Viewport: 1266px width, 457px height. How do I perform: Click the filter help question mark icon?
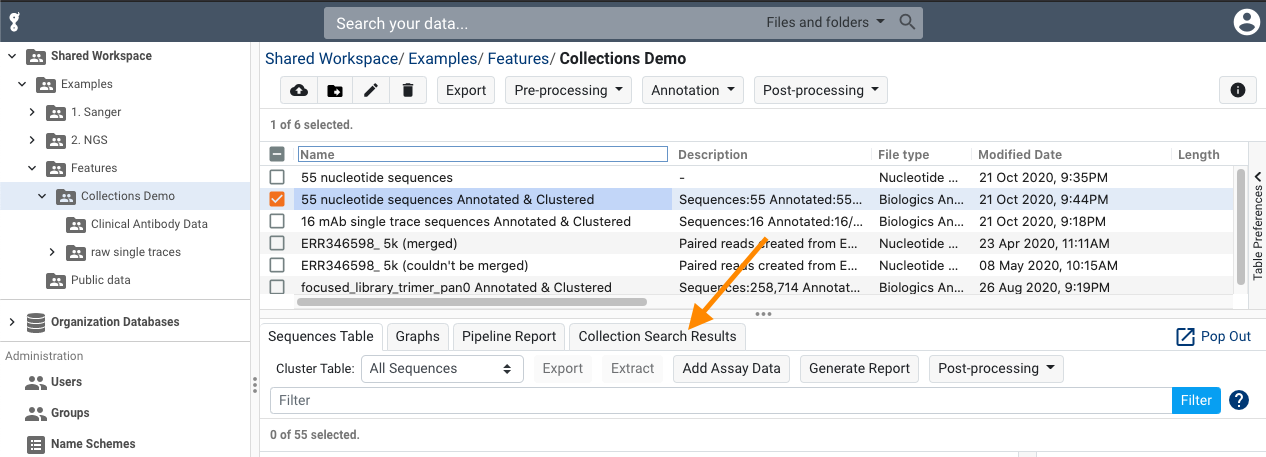(1239, 400)
